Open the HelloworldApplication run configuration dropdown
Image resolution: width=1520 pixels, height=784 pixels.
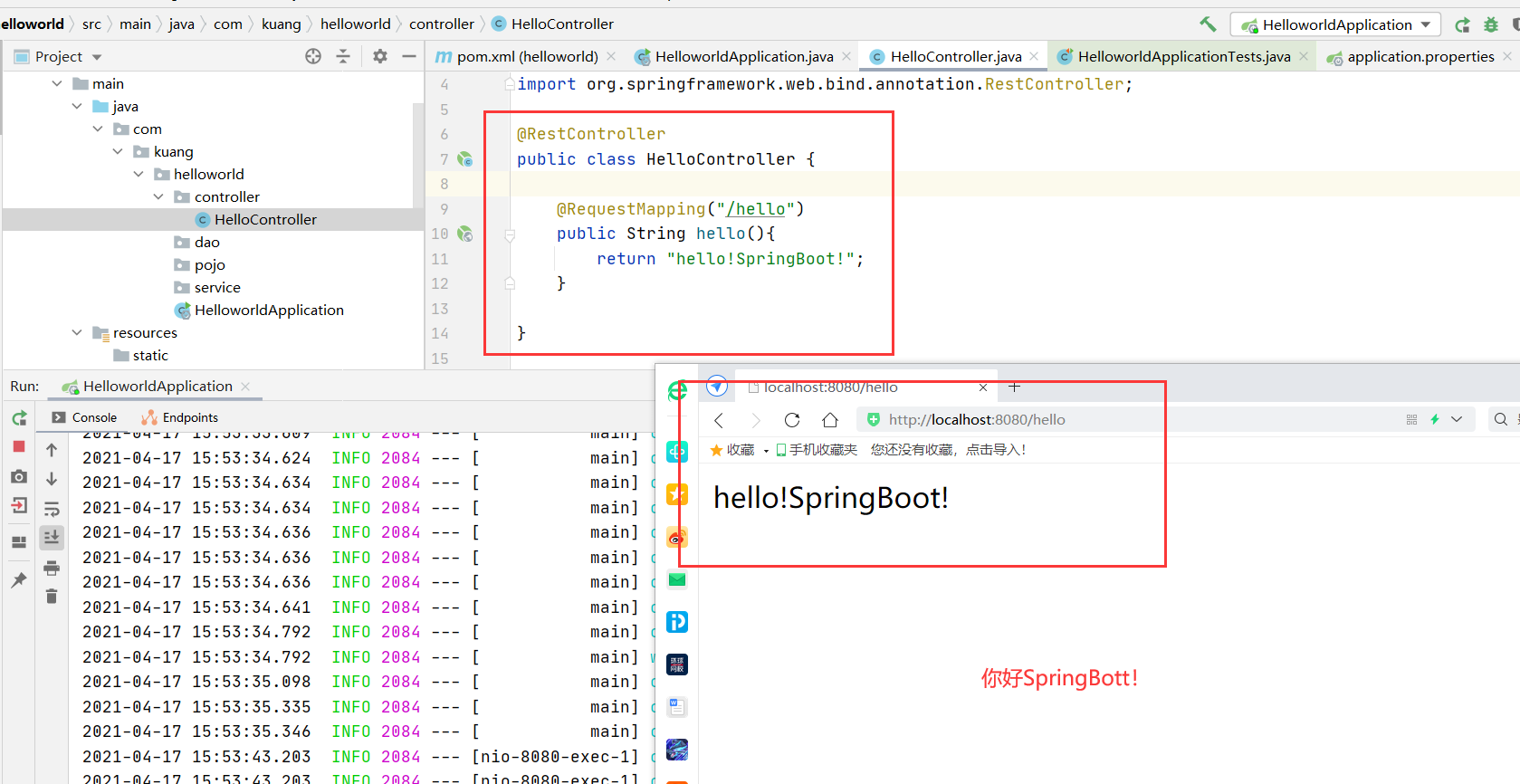point(1334,24)
